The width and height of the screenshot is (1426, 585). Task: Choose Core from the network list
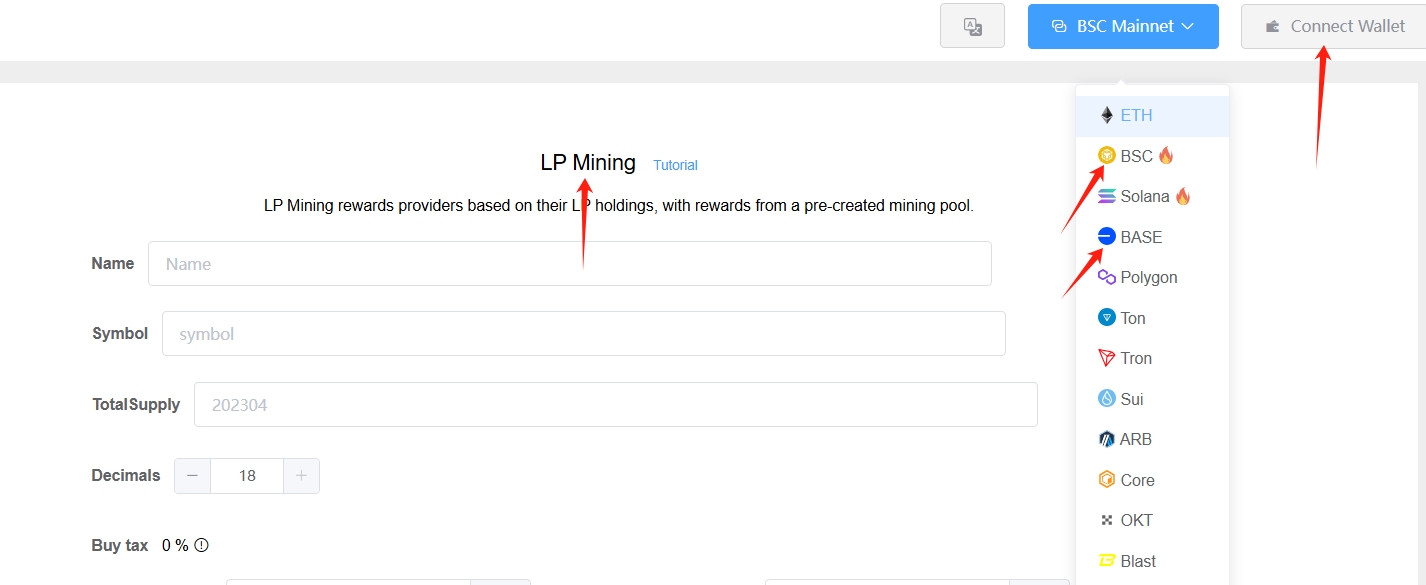1137,480
